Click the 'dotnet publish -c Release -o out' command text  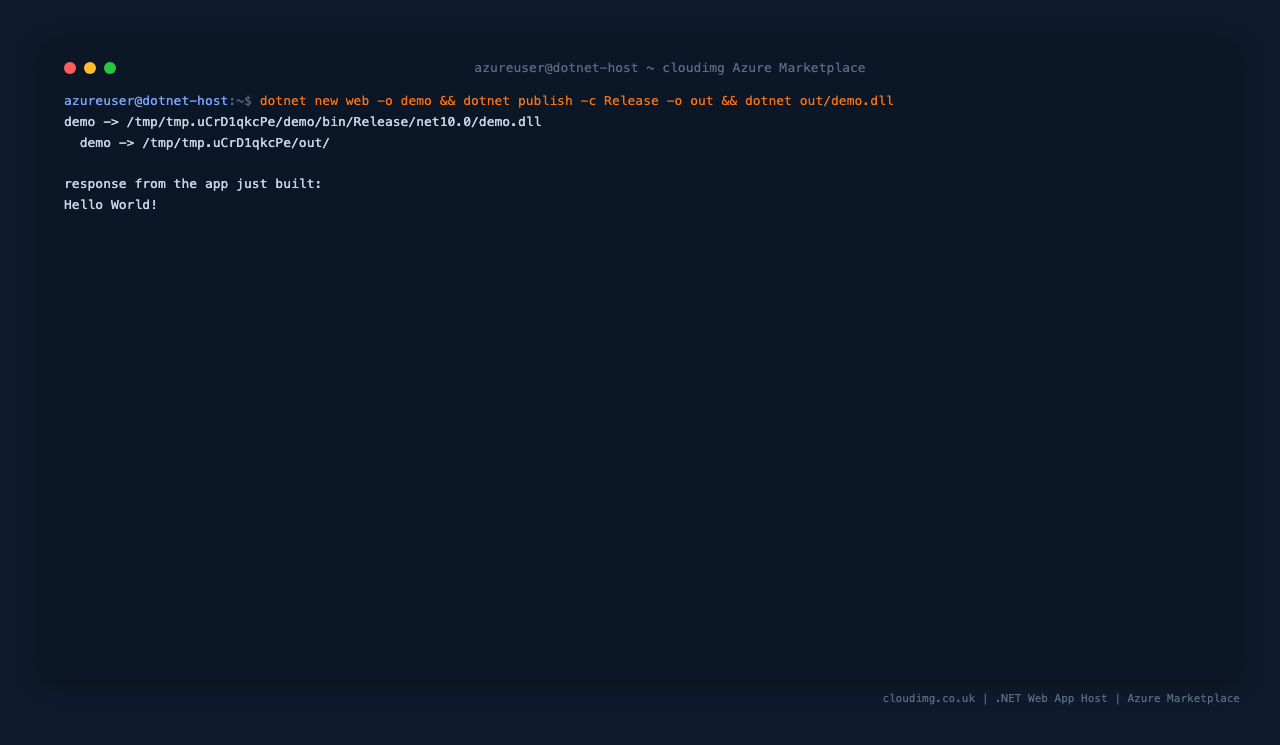tap(588, 101)
